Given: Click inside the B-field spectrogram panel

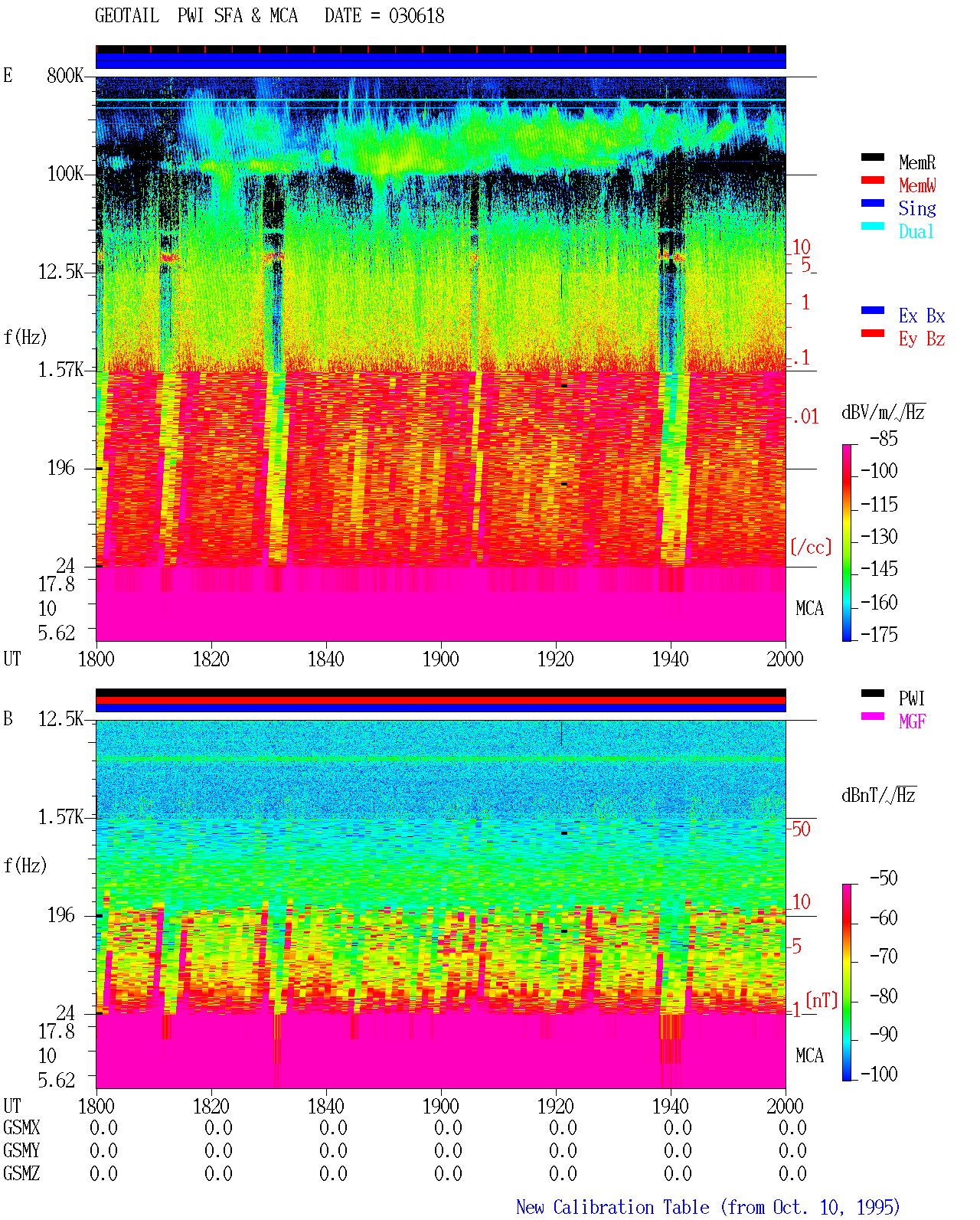Looking at the screenshot, I should pos(441,904).
